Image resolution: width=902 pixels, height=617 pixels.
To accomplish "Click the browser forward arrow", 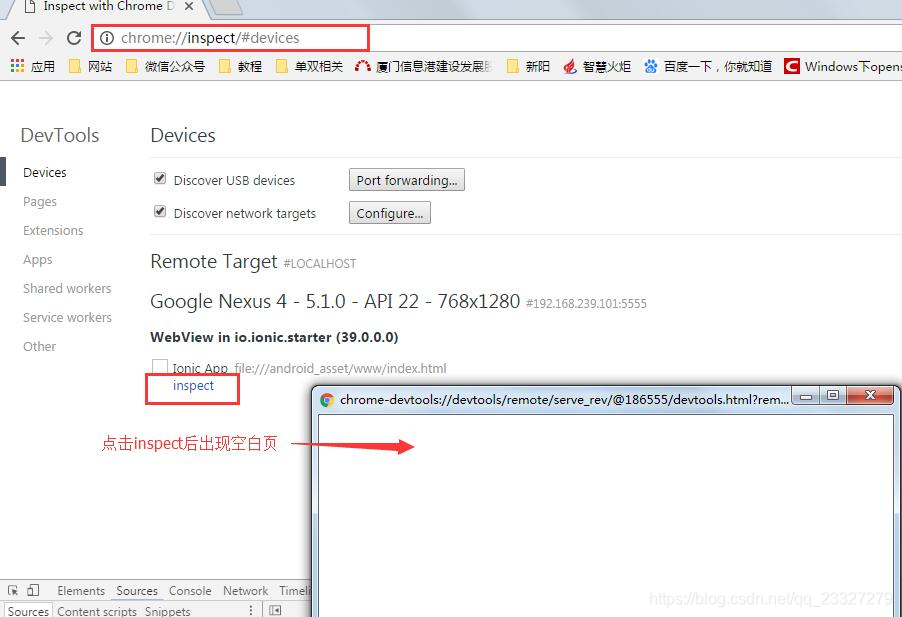I will pyautogui.click(x=46, y=38).
